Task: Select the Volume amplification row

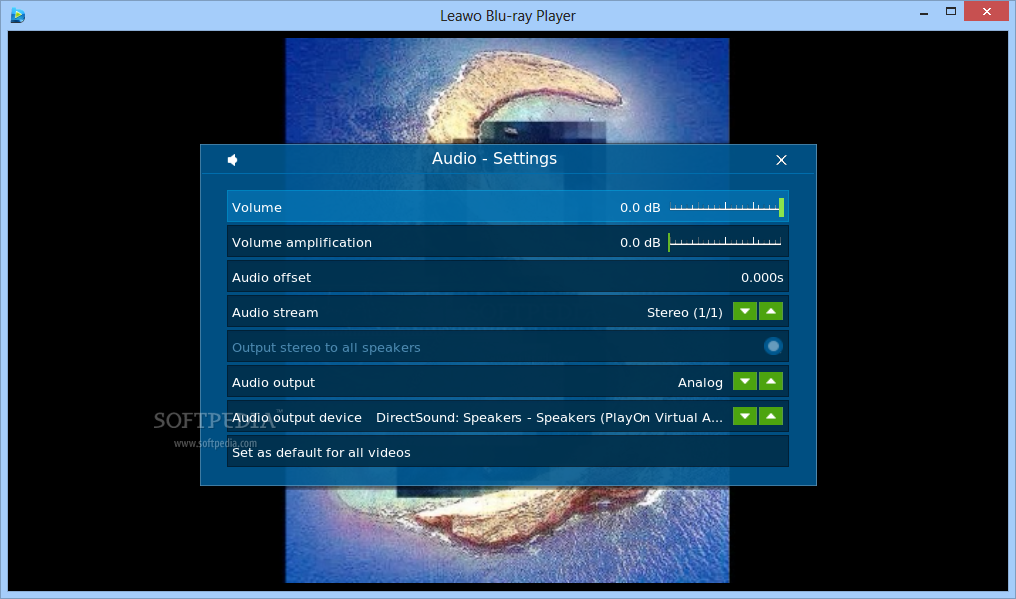Action: click(x=507, y=242)
